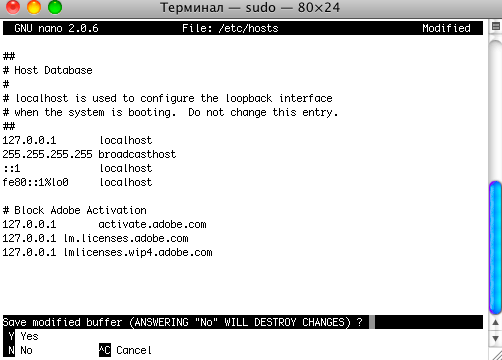
Task: Click the activate.adobe.com hosts entry
Action: click(x=104, y=224)
